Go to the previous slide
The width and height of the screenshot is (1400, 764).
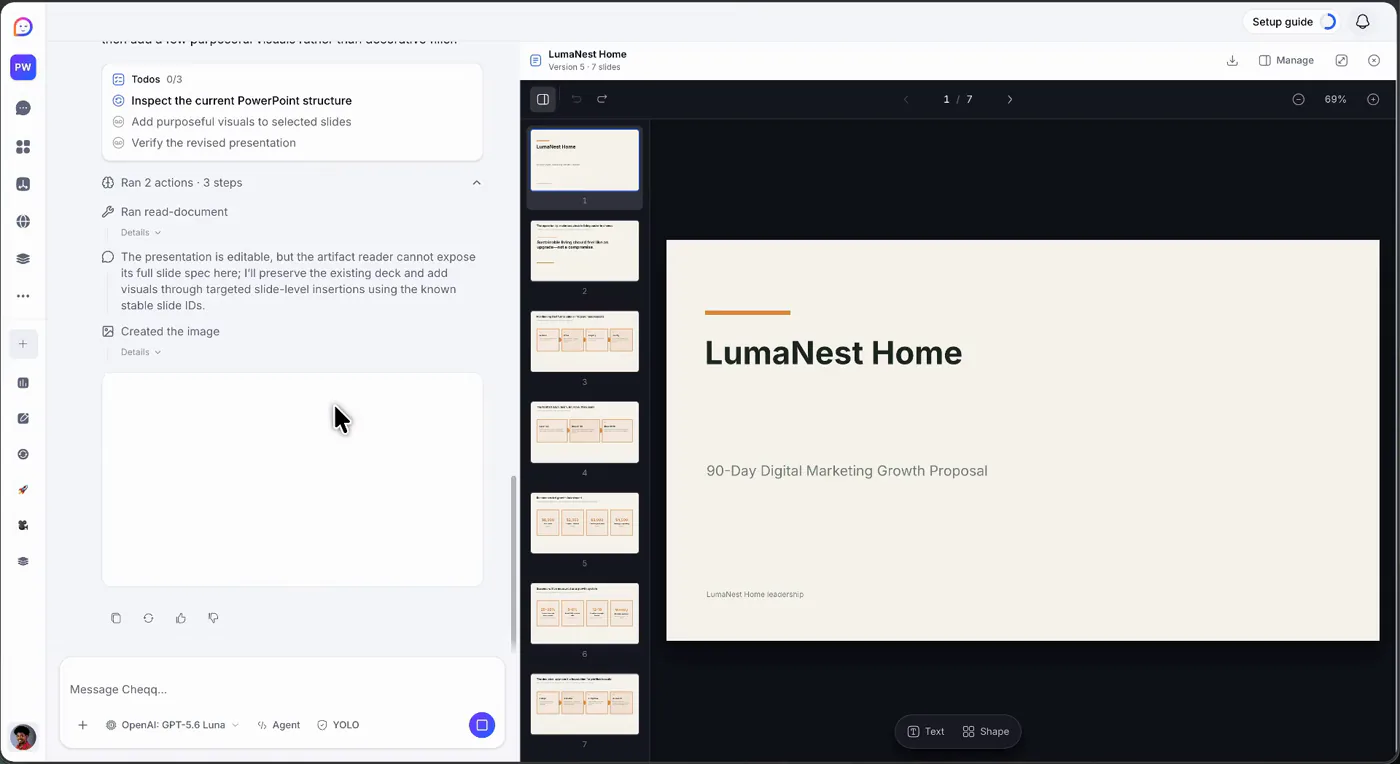pos(906,99)
